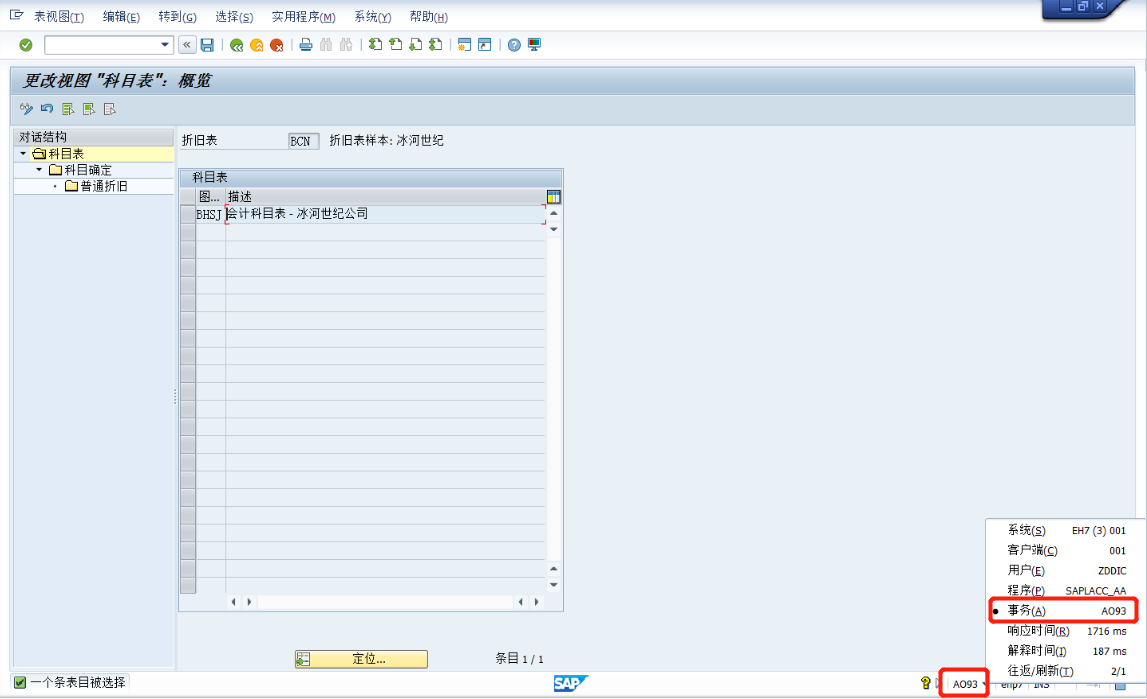Select 程序(P) entry SAPLACC_AA
Screen dimensions: 1147x699
(x=1066, y=590)
